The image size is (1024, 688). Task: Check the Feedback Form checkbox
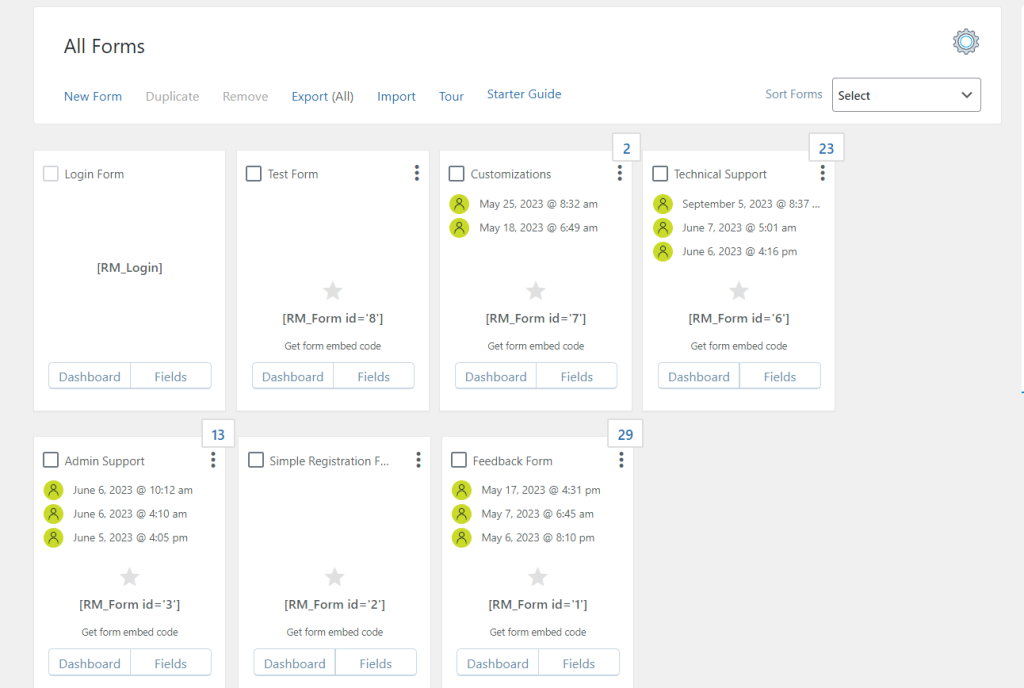[459, 460]
